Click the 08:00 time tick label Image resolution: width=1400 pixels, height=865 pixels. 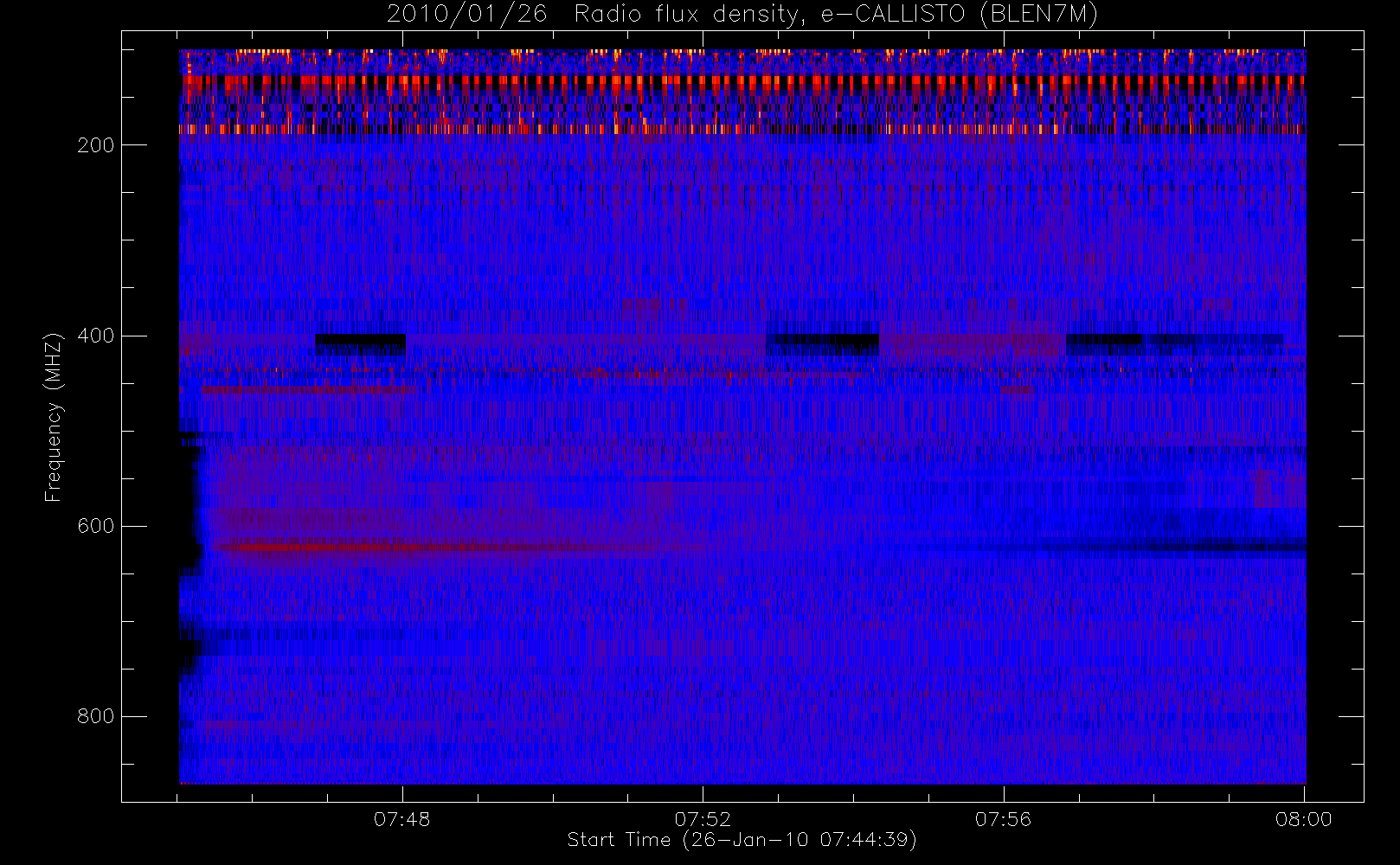[x=1303, y=819]
